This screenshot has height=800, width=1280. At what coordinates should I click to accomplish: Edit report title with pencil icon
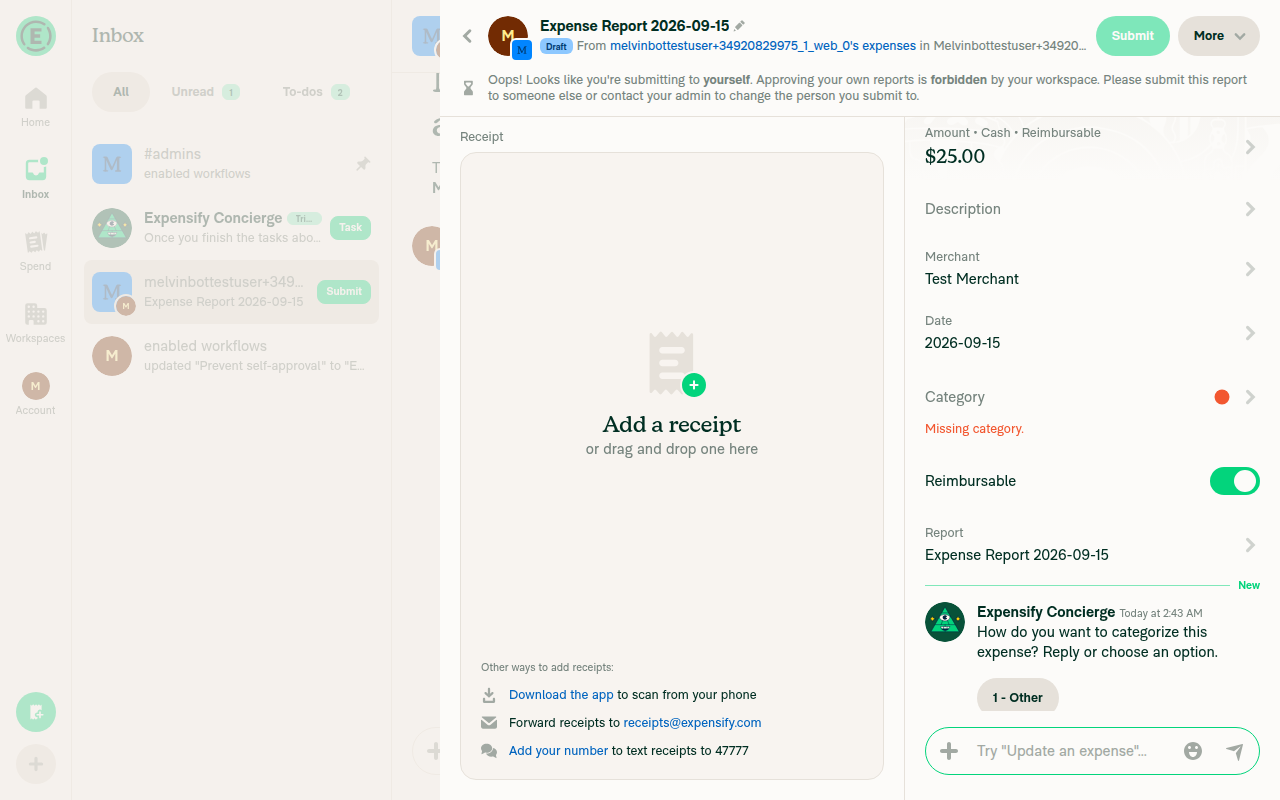740,26
